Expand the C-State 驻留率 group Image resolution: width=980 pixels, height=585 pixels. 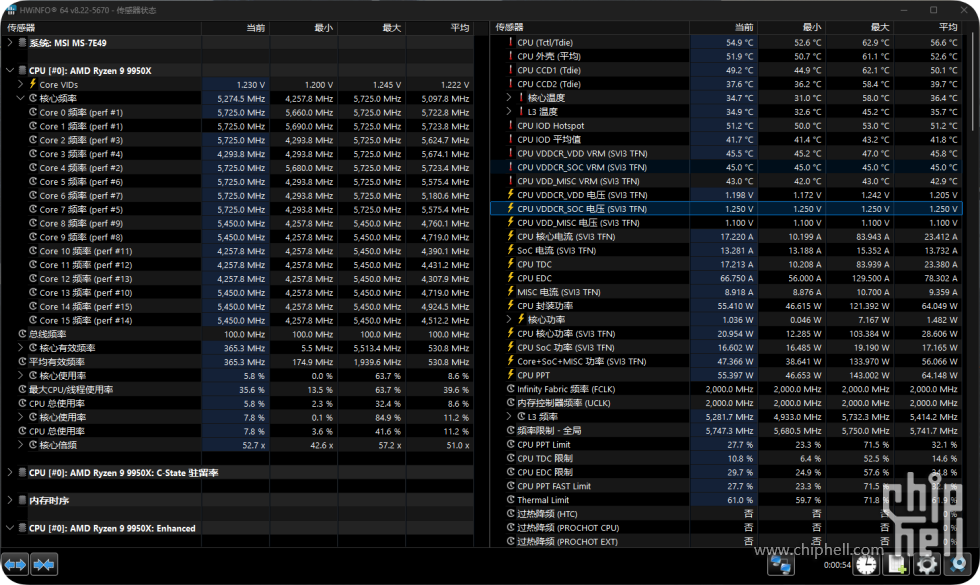click(9, 472)
